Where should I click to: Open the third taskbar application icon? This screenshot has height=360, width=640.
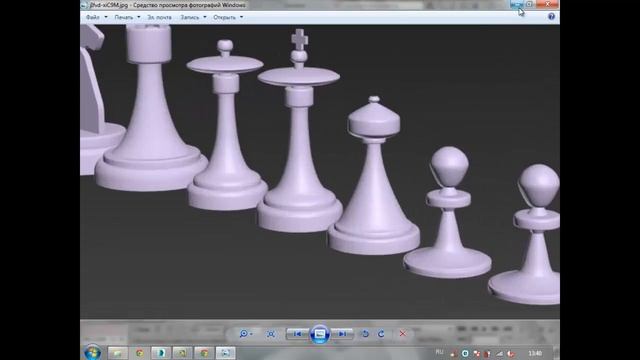pos(161,353)
